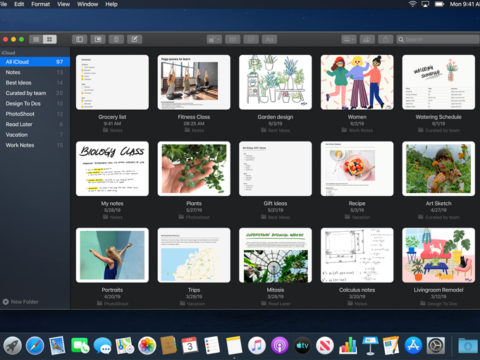Screen dimensions: 480x360
Task: Click the notes search field
Action: [x=438, y=39]
